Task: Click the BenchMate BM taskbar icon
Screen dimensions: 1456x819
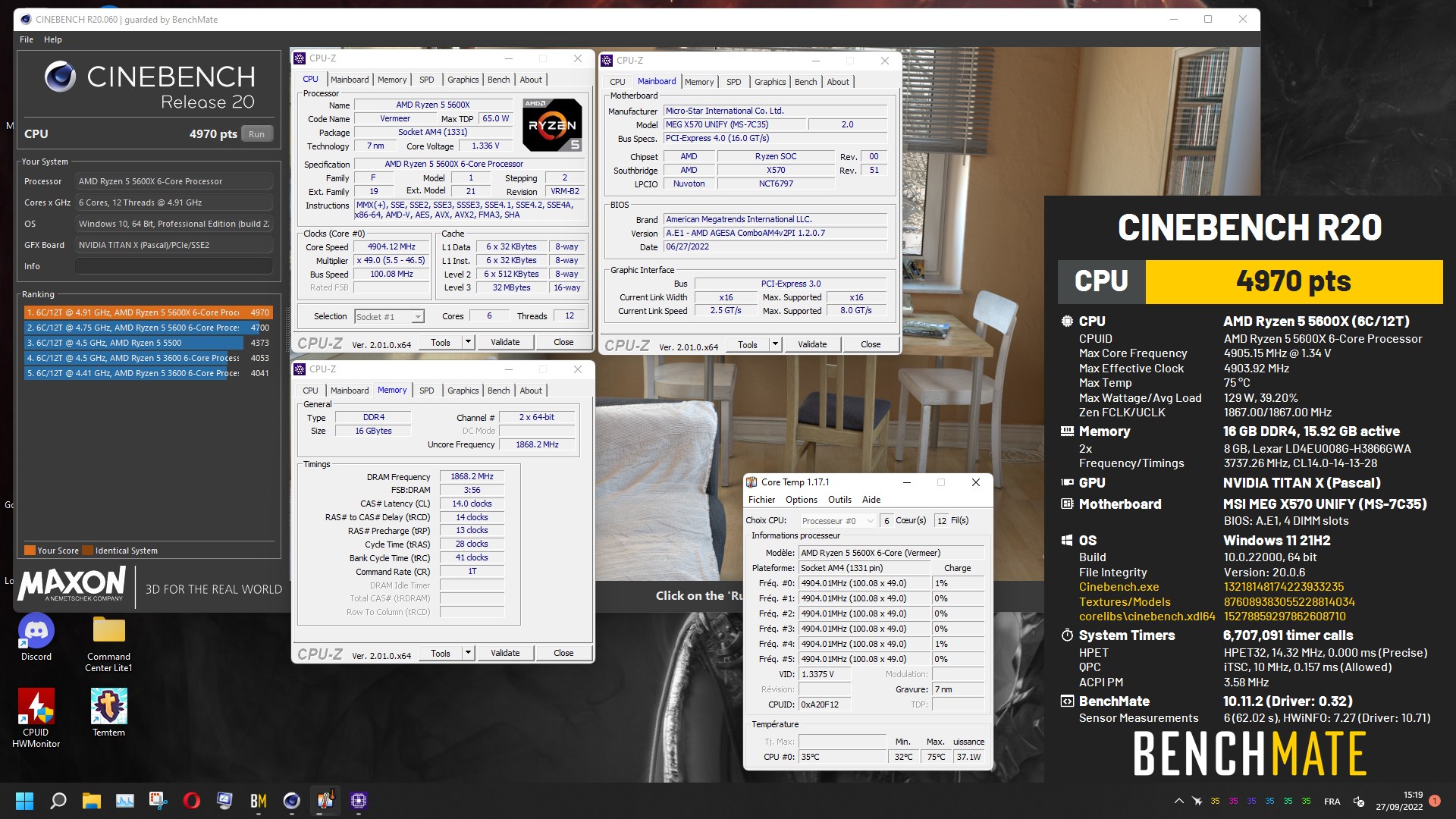Action: click(259, 801)
